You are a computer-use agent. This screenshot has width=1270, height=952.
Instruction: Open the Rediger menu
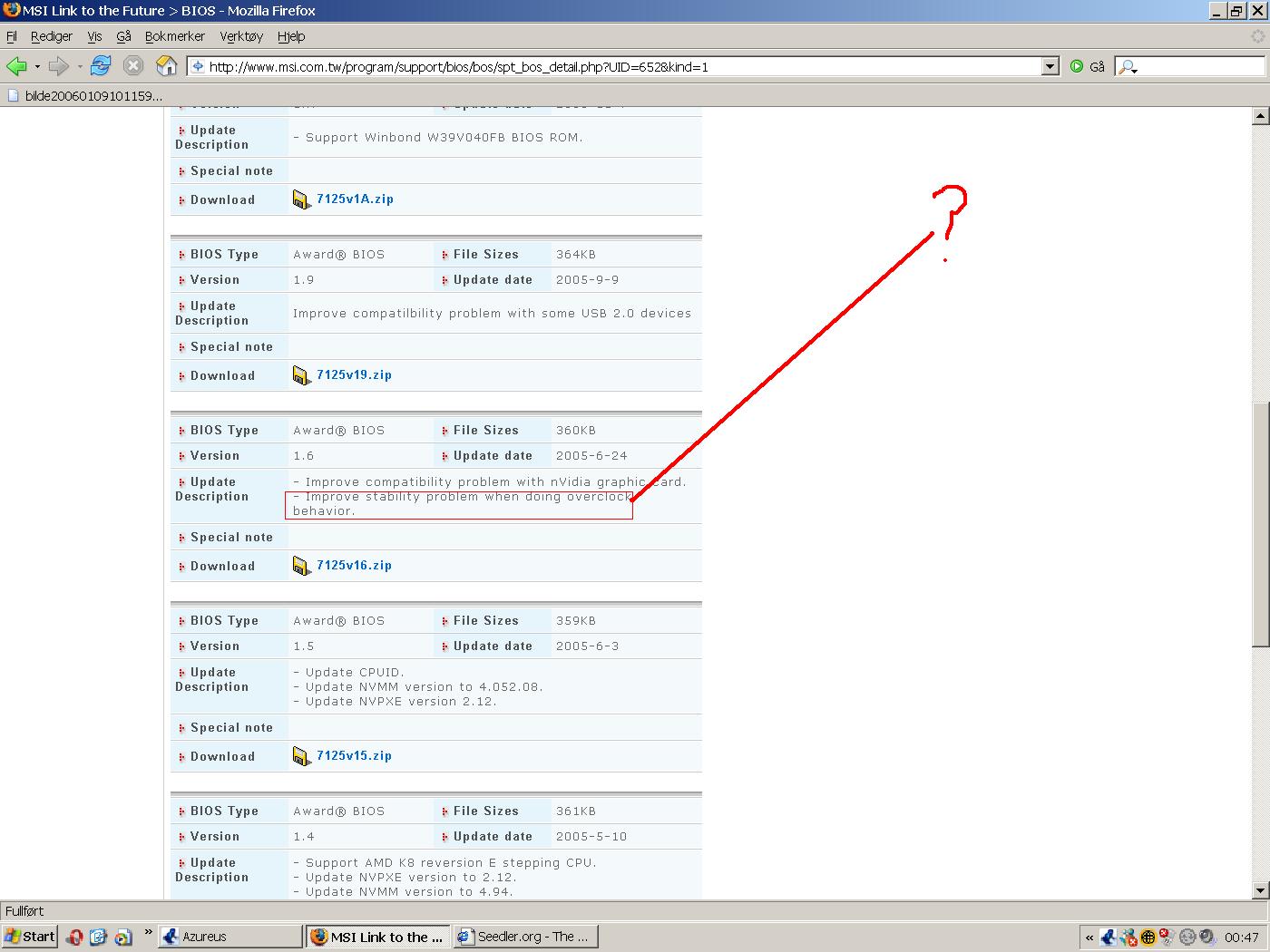52,36
